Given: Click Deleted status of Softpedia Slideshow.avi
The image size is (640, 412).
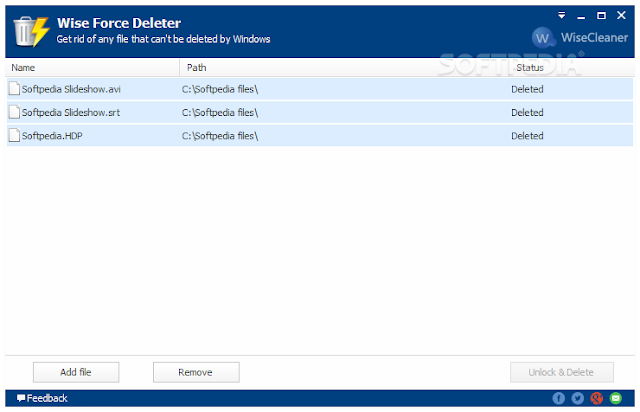Looking at the screenshot, I should [527, 89].
